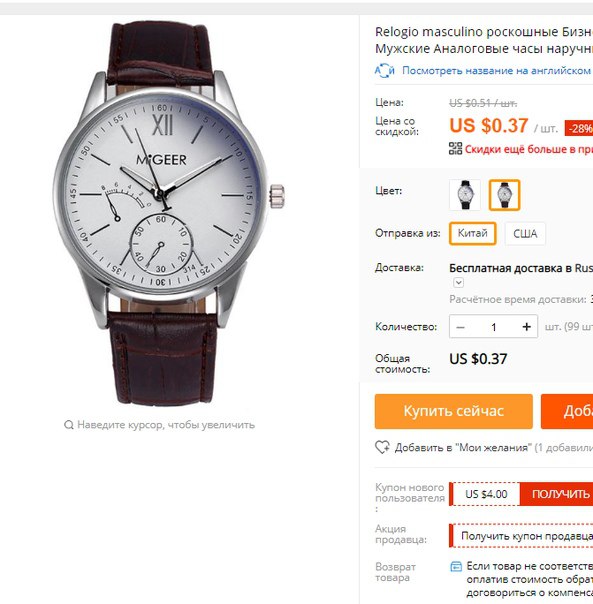This screenshot has width=593, height=604.
Task: Click the QR code icon near app discounts
Action: click(455, 149)
